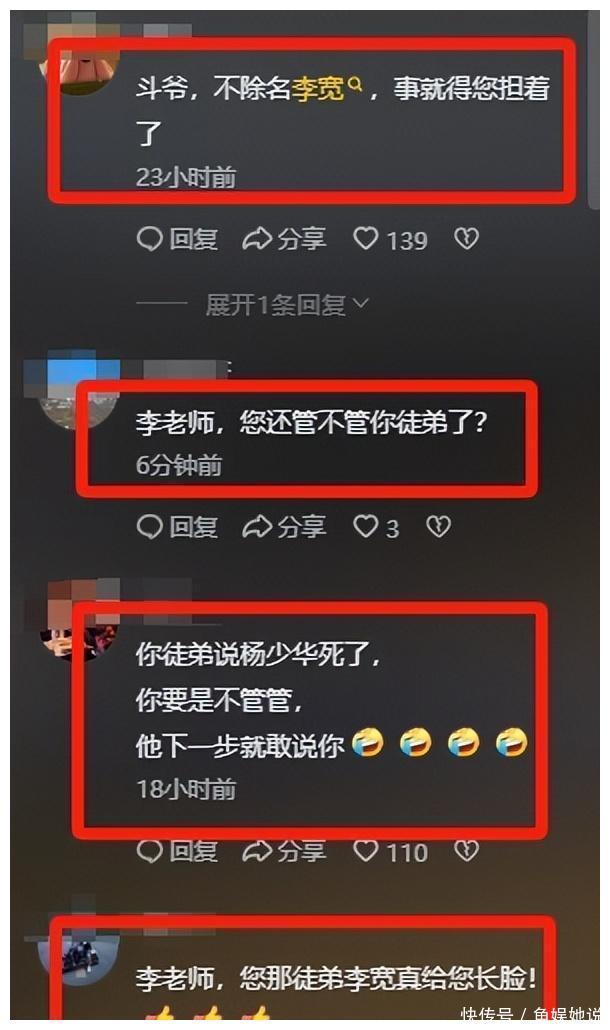The height and width of the screenshot is (1030, 610).
Task: Open the fourth commenter's avatar at bottom
Action: [79, 951]
